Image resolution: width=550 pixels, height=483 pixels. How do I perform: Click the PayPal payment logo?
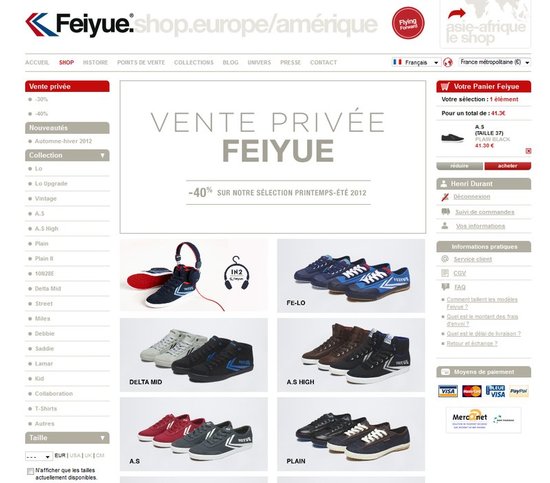(x=519, y=391)
